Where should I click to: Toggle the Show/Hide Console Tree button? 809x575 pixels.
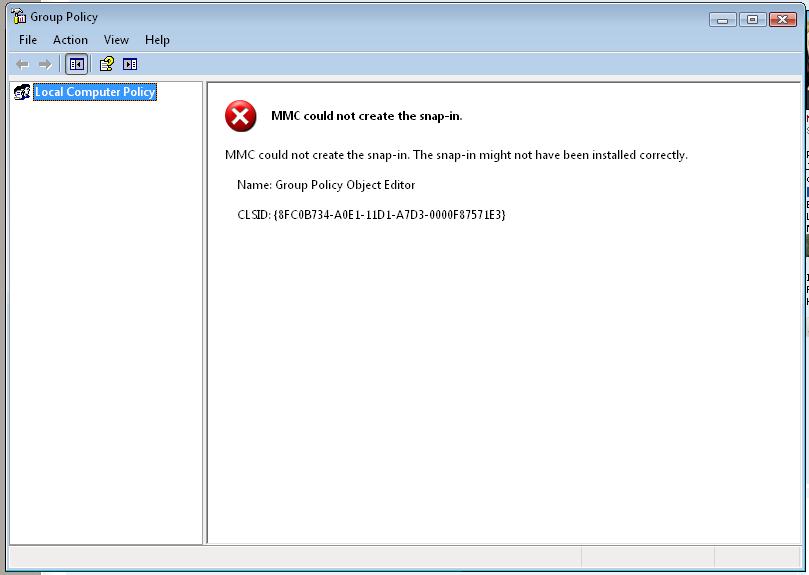pos(76,64)
